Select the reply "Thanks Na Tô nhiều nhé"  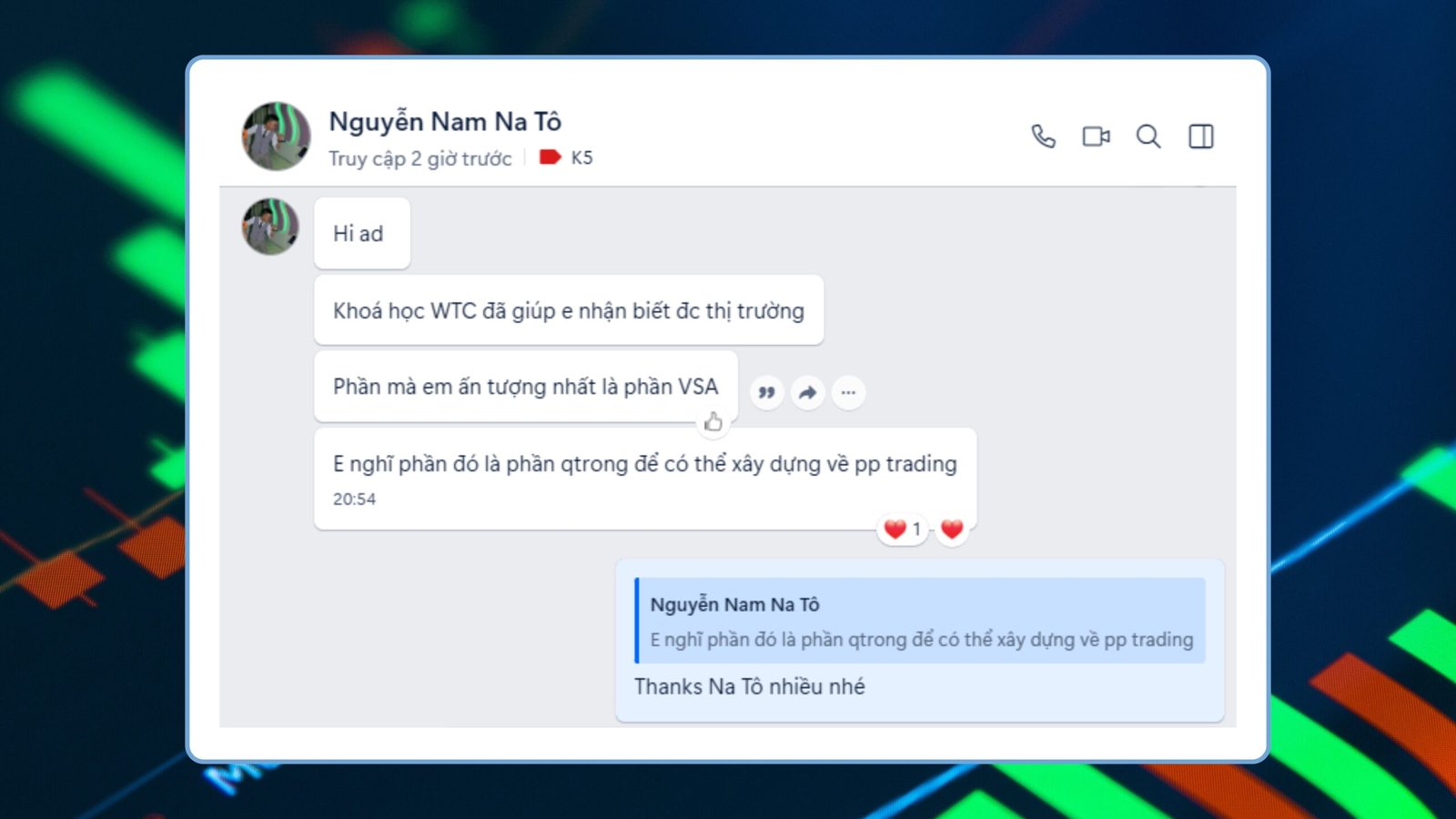[749, 687]
